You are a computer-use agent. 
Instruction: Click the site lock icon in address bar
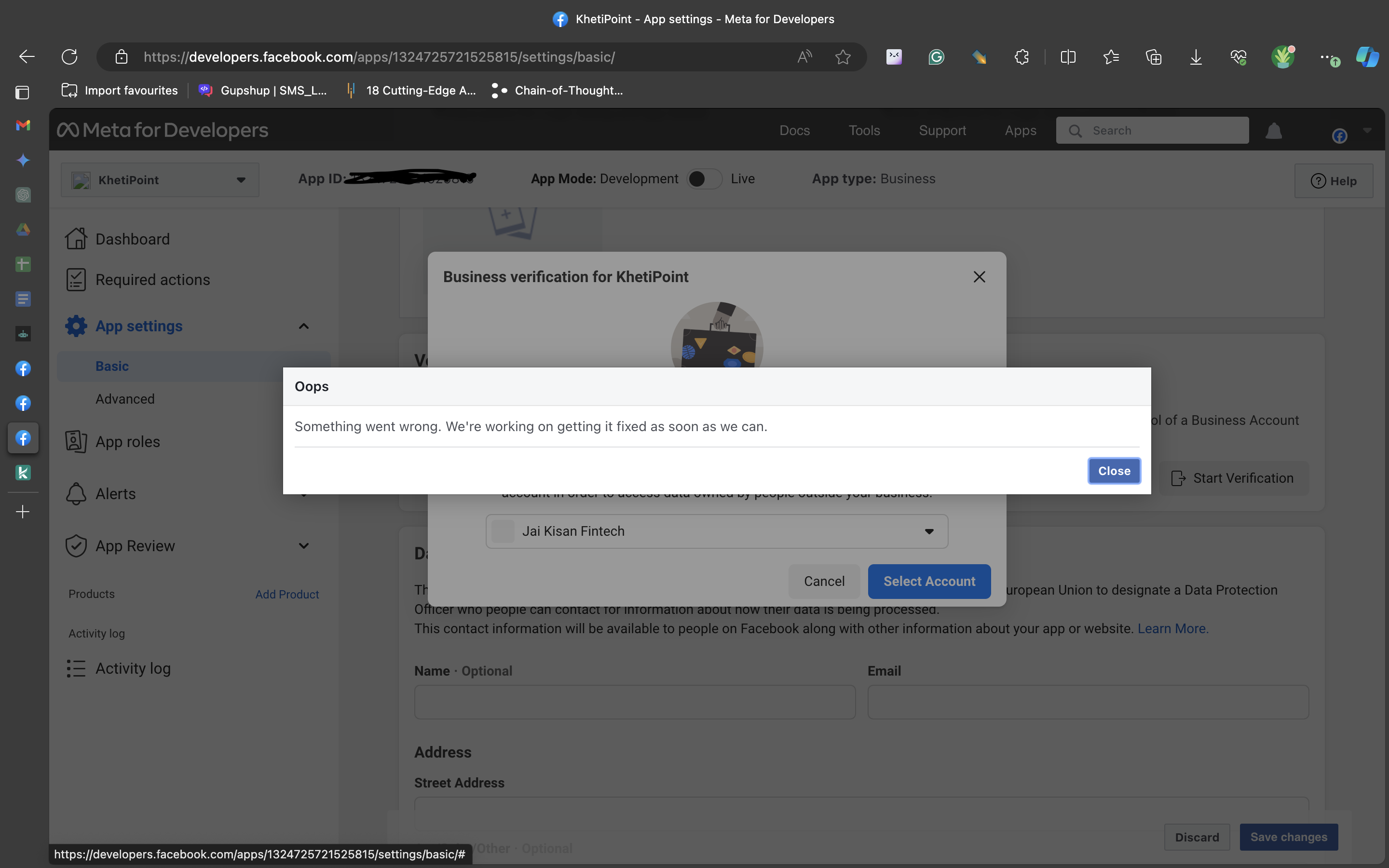click(121, 57)
